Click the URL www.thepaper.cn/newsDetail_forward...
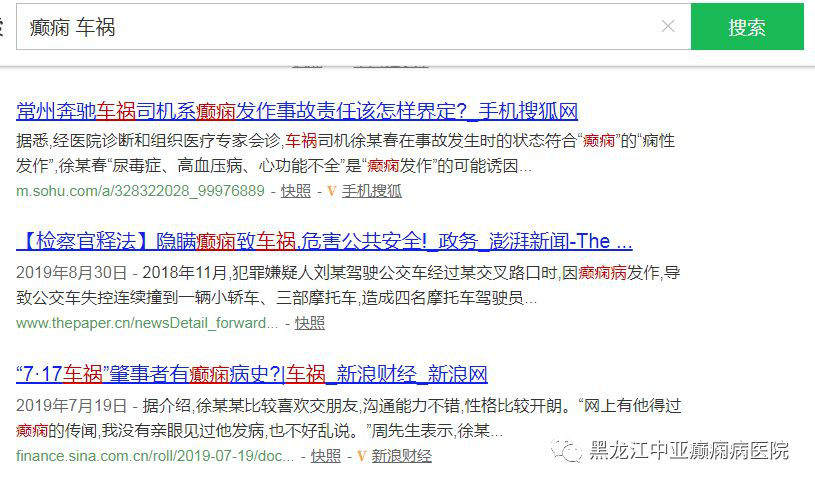Viewport: 815px width, 486px height. pyautogui.click(x=147, y=323)
